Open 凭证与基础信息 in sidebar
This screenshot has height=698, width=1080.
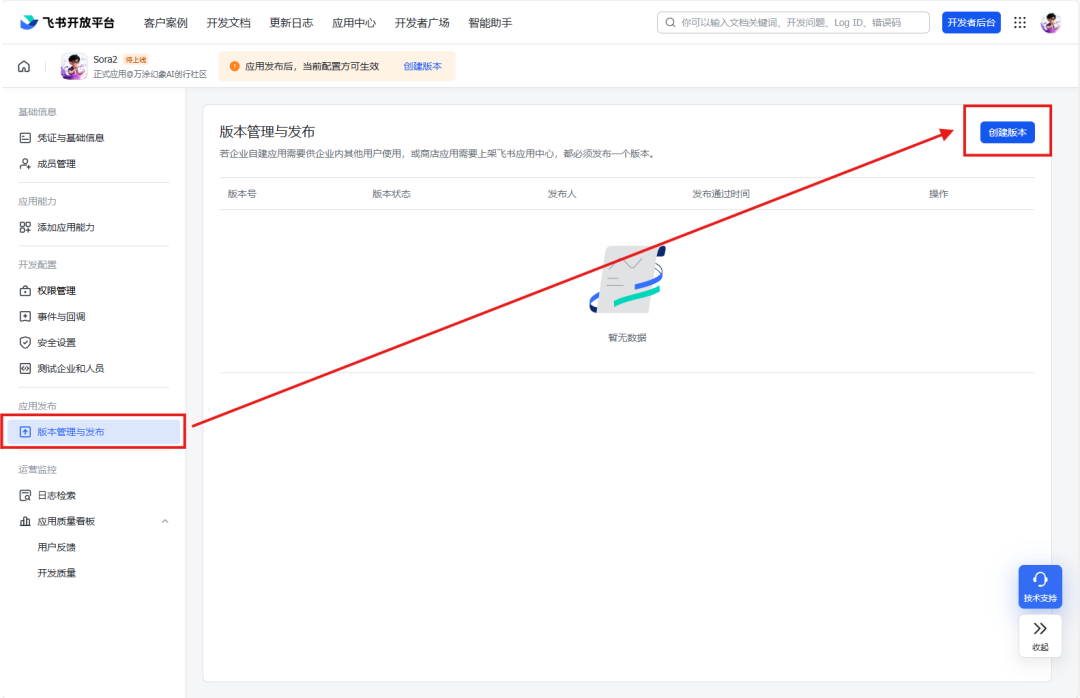70,138
